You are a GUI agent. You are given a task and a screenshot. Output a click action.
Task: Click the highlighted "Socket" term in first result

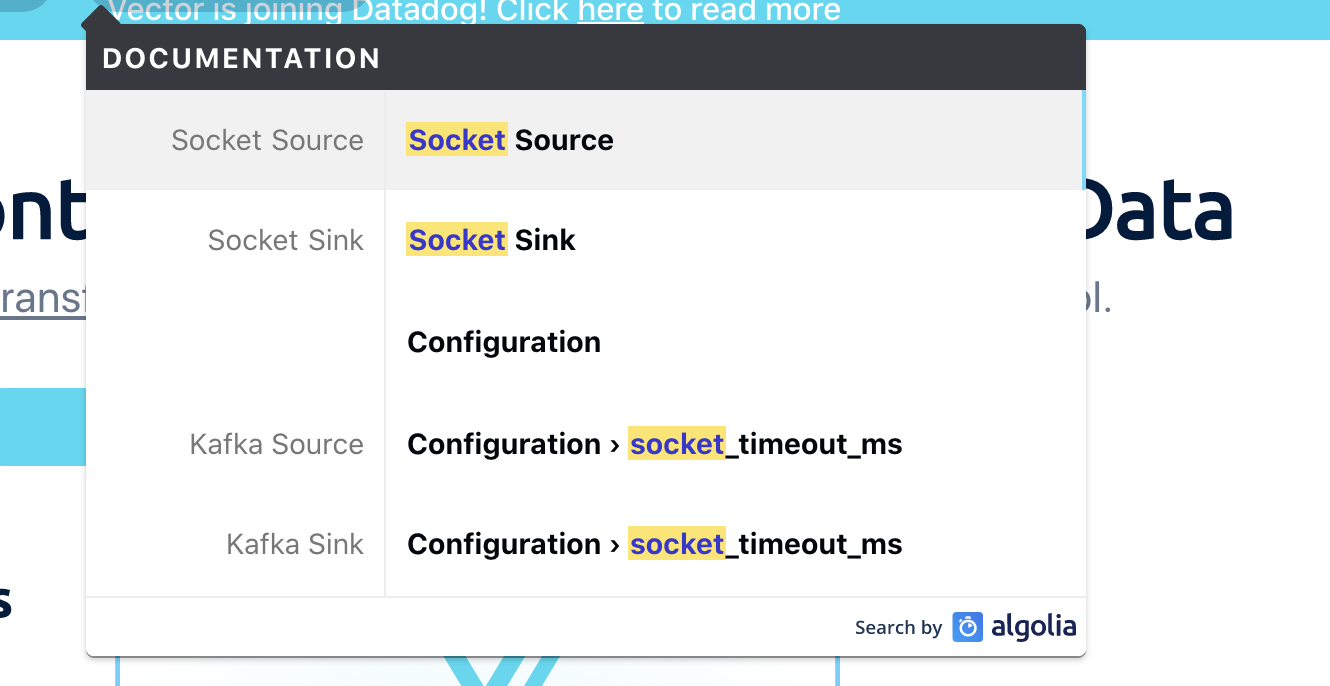coord(456,140)
